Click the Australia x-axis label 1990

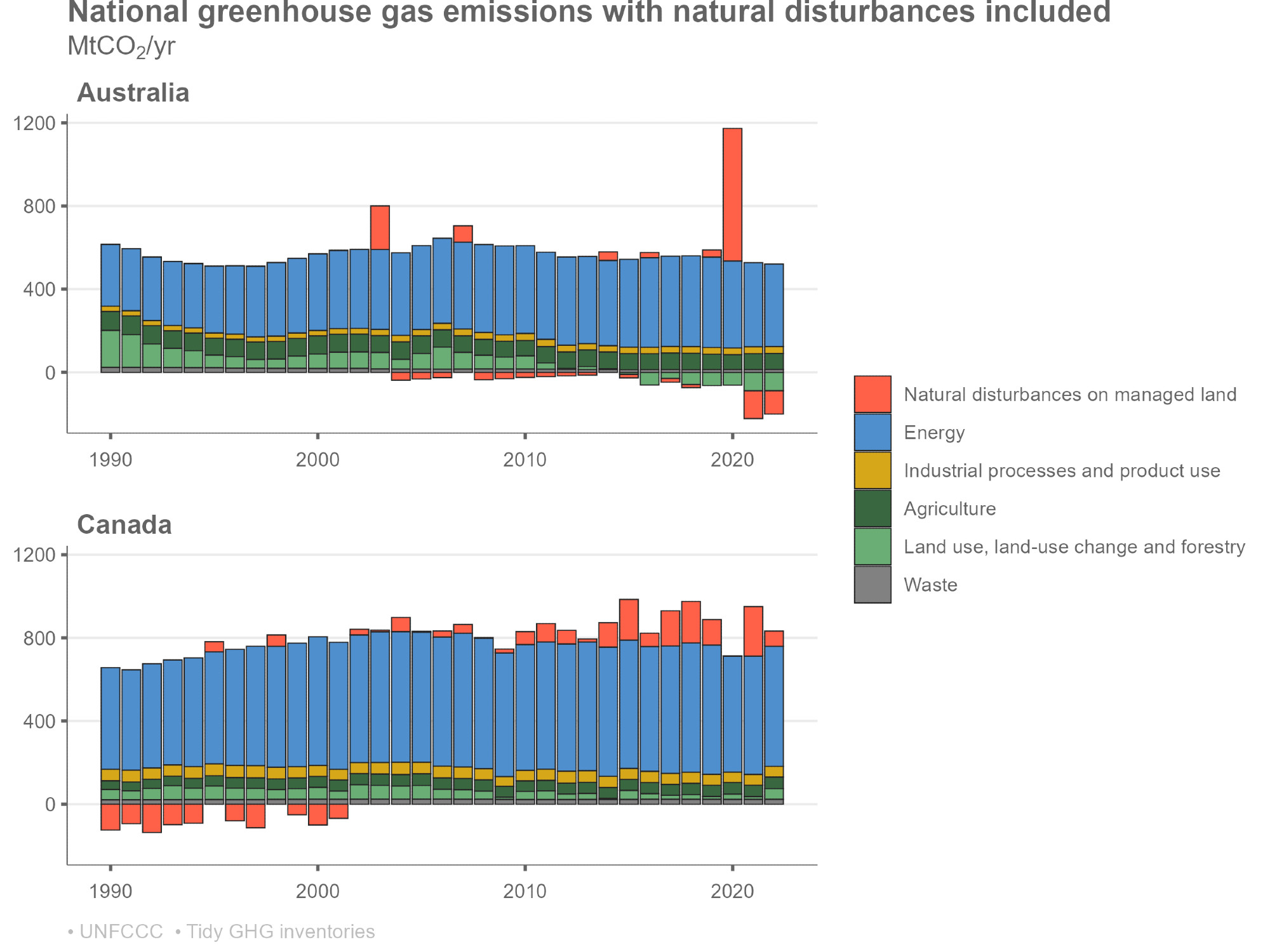(x=111, y=459)
